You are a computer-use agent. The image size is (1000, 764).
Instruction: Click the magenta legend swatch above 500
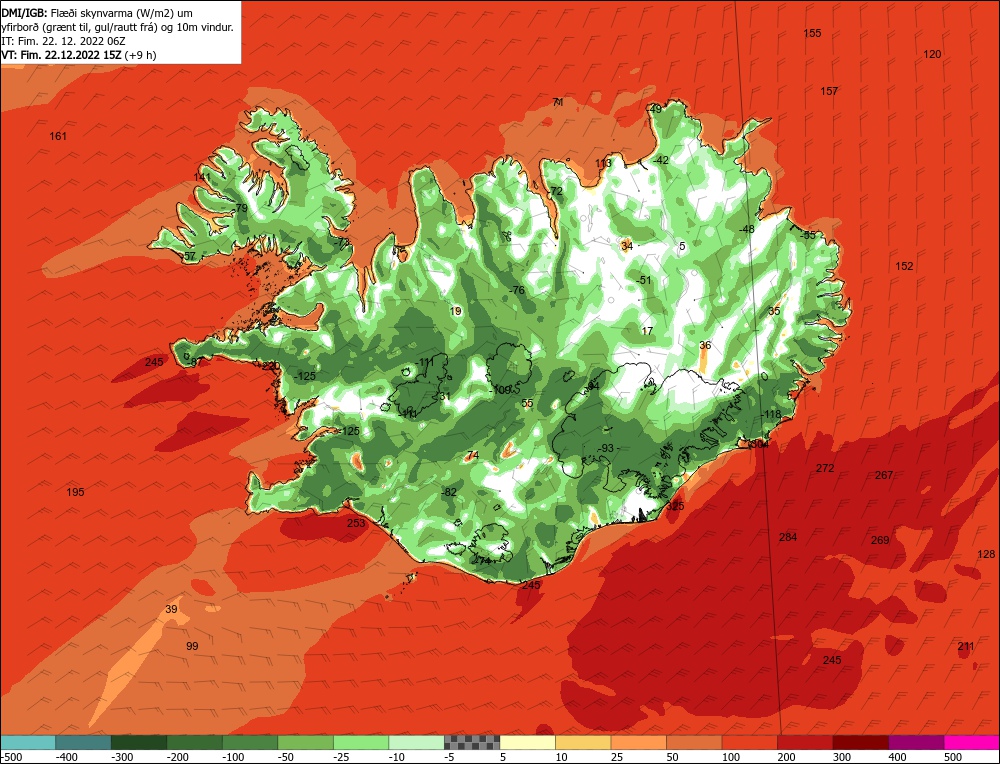[971, 742]
